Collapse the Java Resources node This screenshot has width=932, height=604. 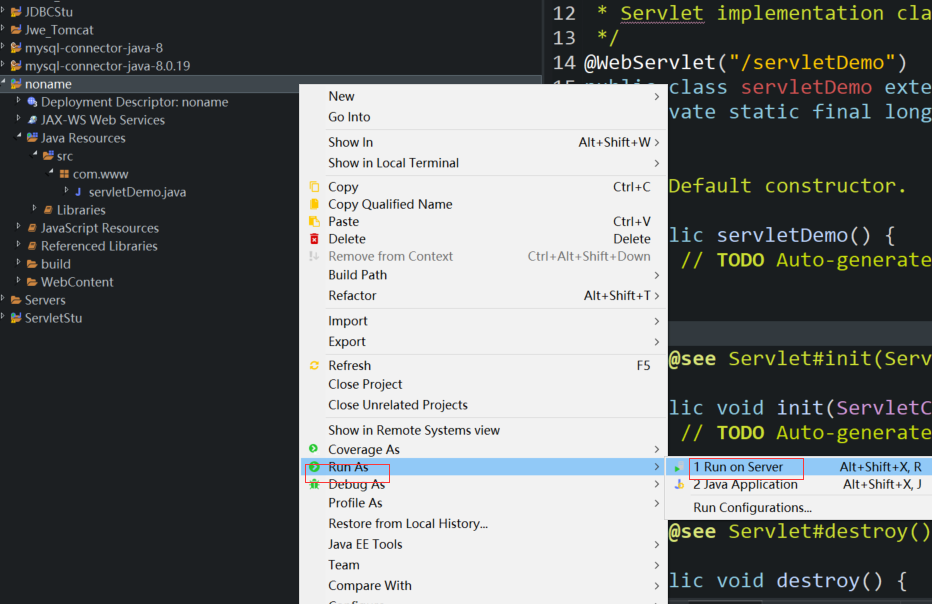pos(18,138)
